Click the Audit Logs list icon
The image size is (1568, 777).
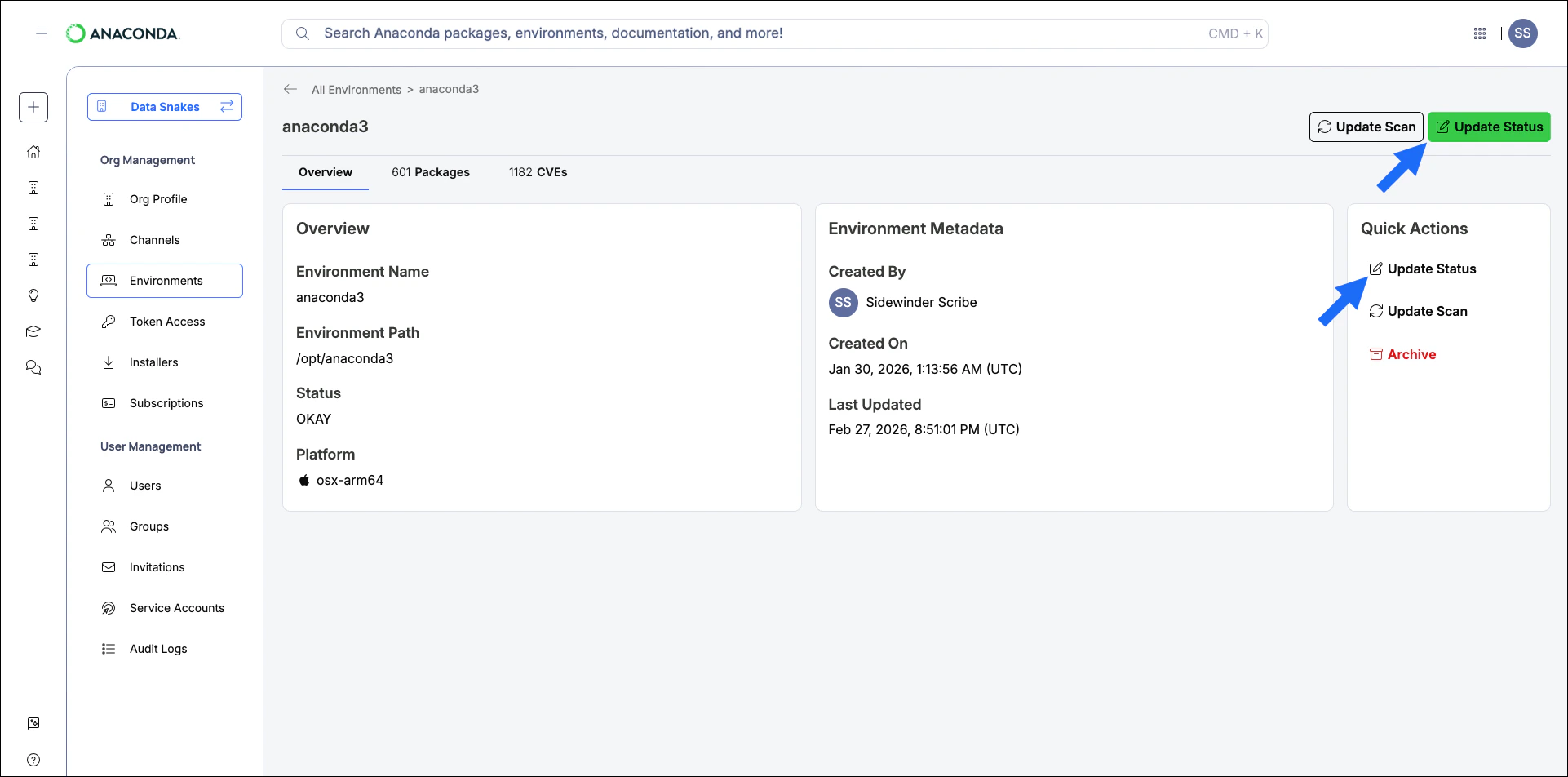109,649
